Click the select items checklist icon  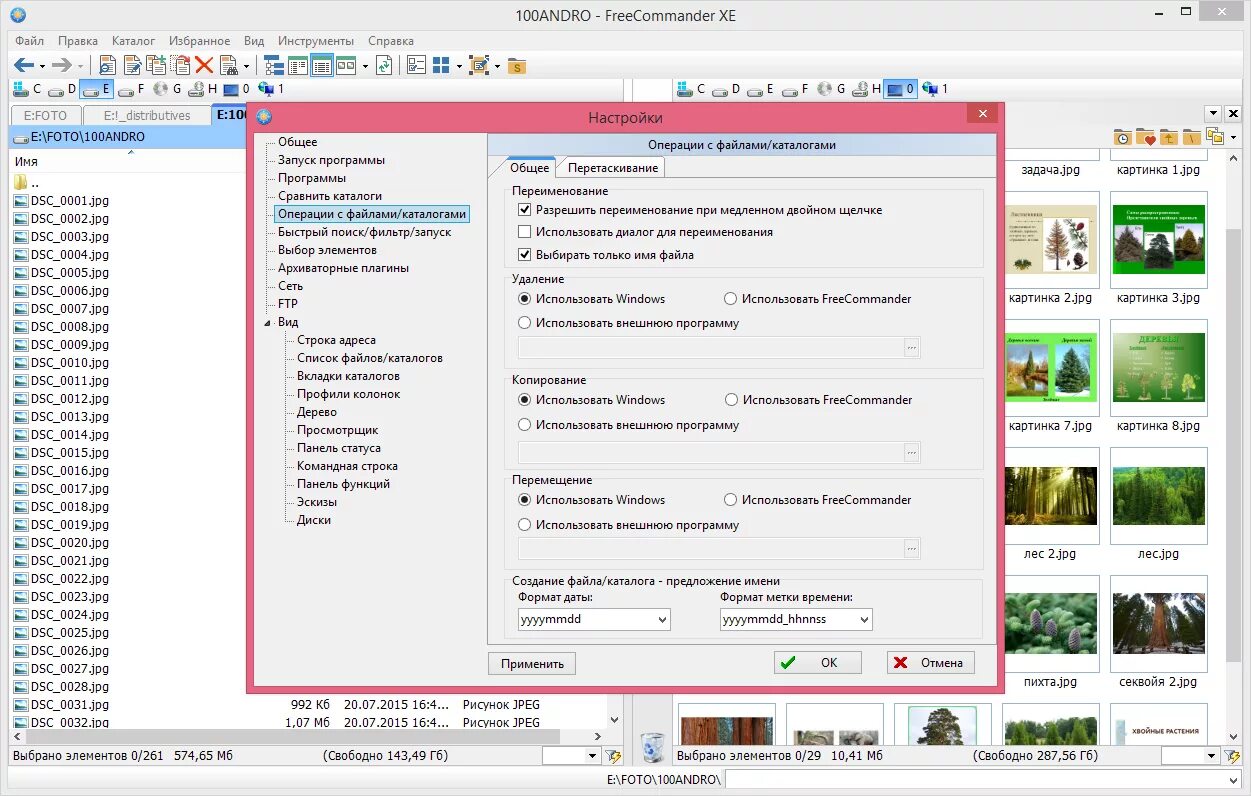tap(417, 65)
